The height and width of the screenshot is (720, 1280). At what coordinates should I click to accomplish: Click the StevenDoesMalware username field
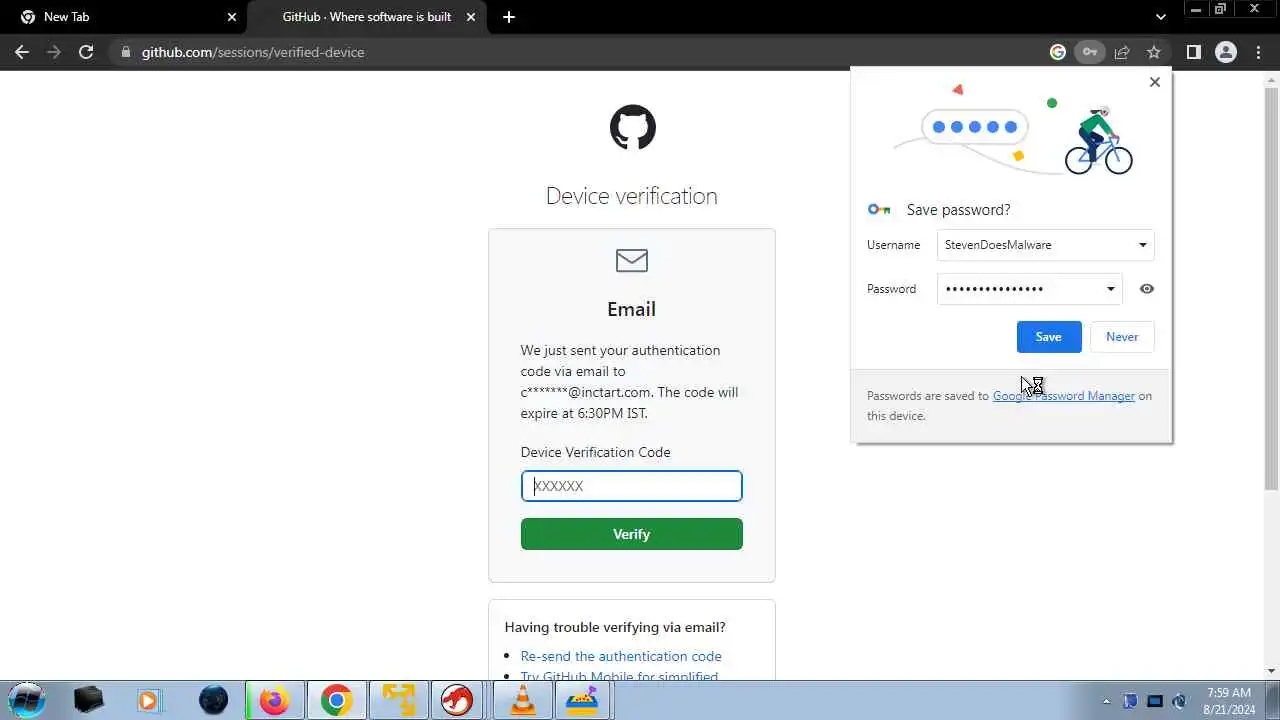(1046, 245)
